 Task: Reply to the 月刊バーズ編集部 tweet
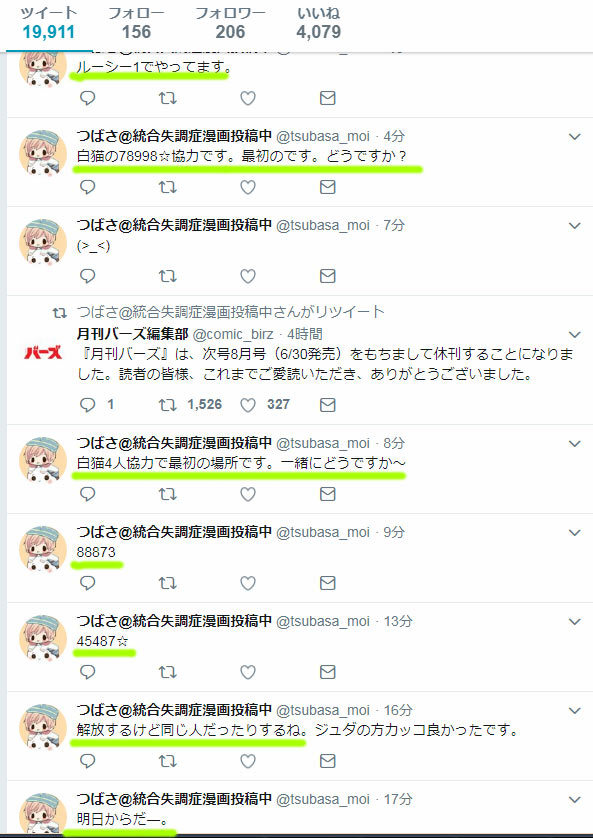tap(87, 405)
